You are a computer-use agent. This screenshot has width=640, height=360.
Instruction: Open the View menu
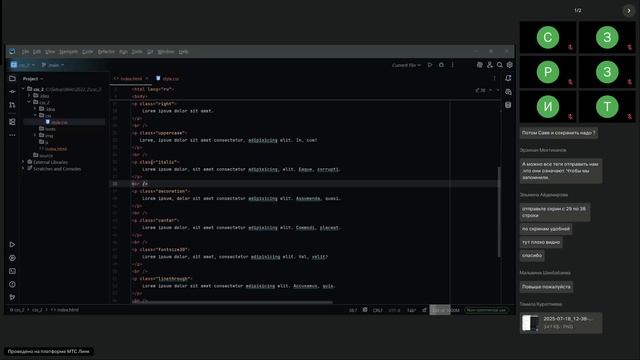point(50,51)
